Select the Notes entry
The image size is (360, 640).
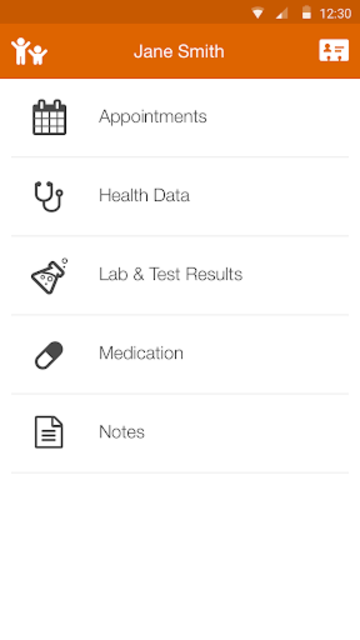coord(122,432)
